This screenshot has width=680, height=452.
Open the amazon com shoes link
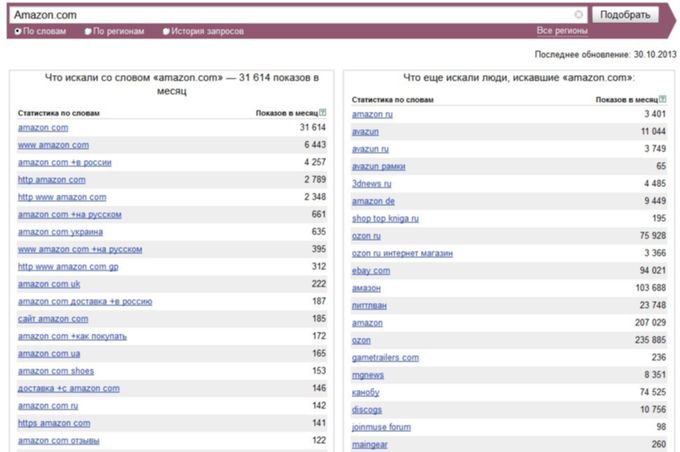[56, 371]
